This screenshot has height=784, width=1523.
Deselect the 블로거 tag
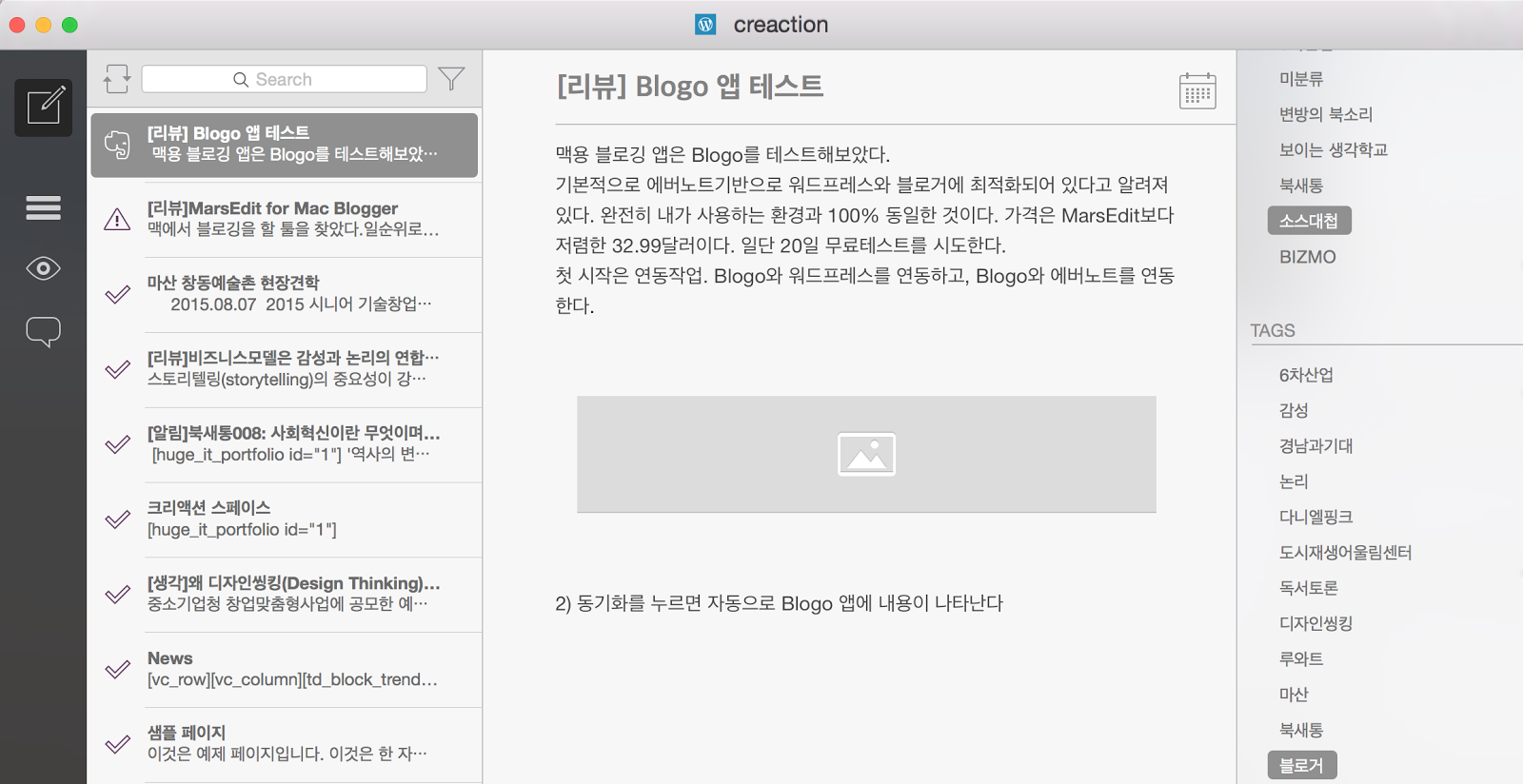tap(1302, 765)
